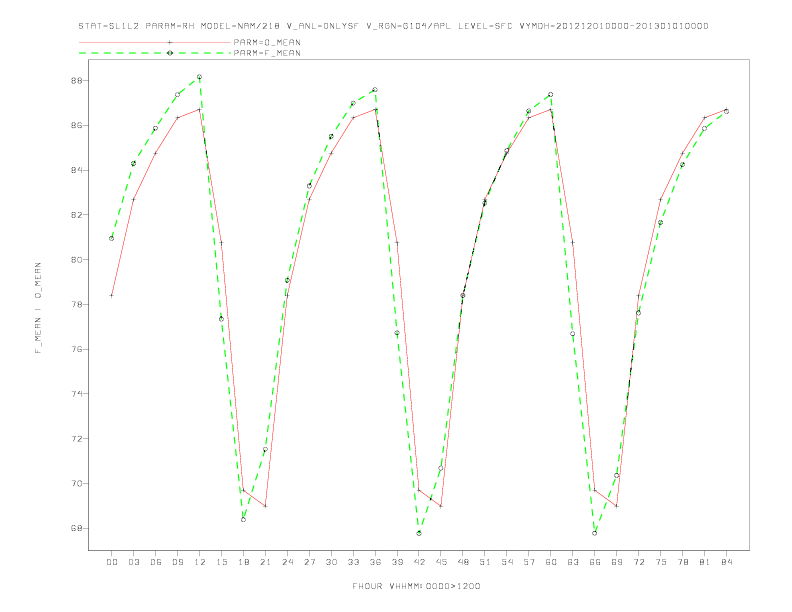Click the x-axis tick label 63
The height and width of the screenshot is (612, 792).
tap(573, 562)
